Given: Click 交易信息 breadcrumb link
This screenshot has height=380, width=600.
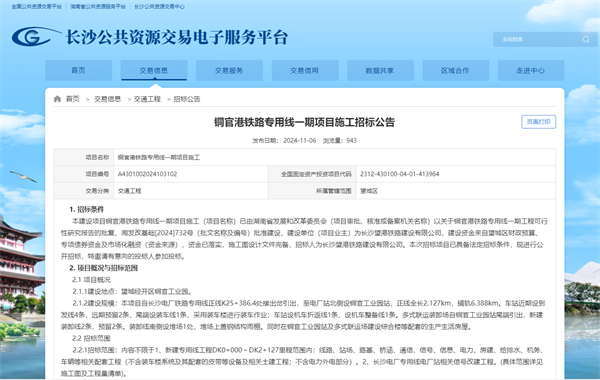Looking at the screenshot, I should (x=108, y=99).
